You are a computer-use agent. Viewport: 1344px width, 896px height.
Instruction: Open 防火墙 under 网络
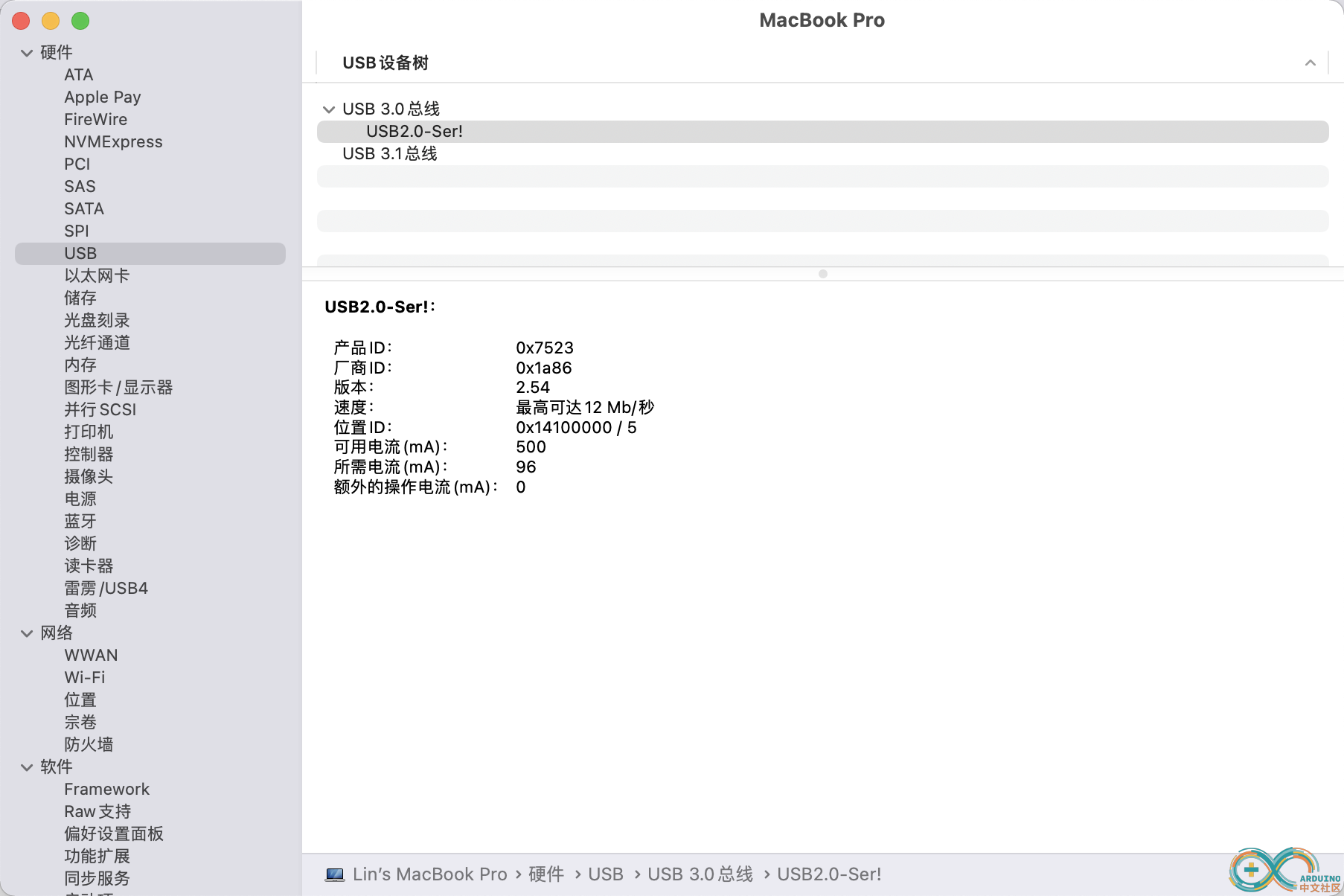[x=89, y=745]
